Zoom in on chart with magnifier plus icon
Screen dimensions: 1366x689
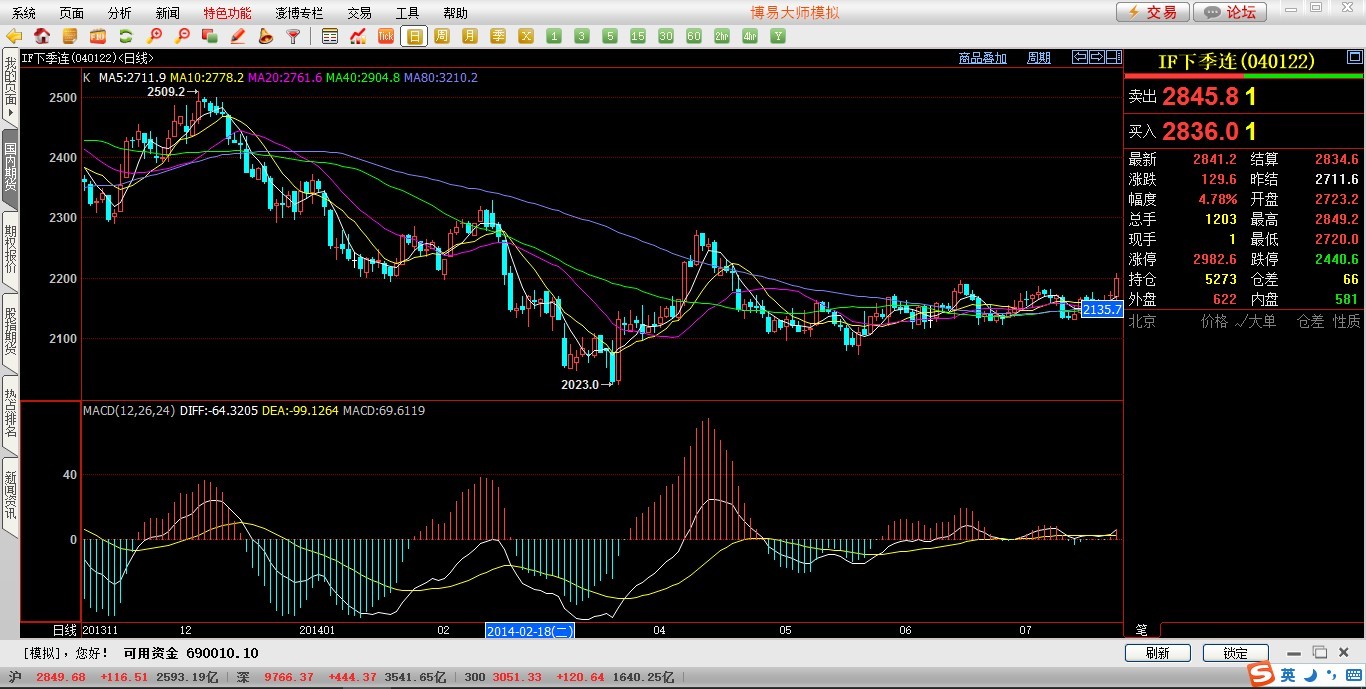pyautogui.click(x=155, y=36)
